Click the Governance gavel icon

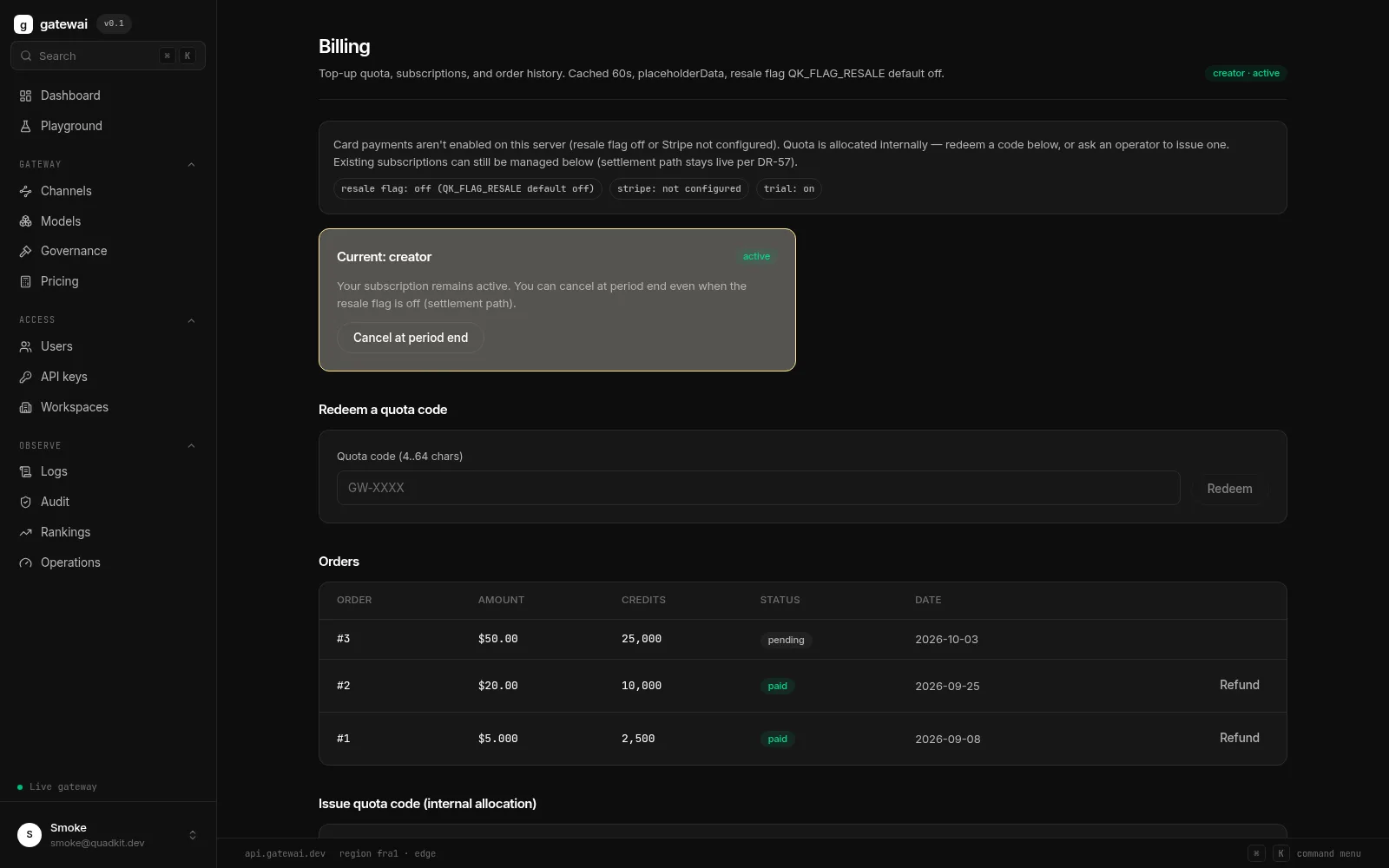click(x=26, y=251)
